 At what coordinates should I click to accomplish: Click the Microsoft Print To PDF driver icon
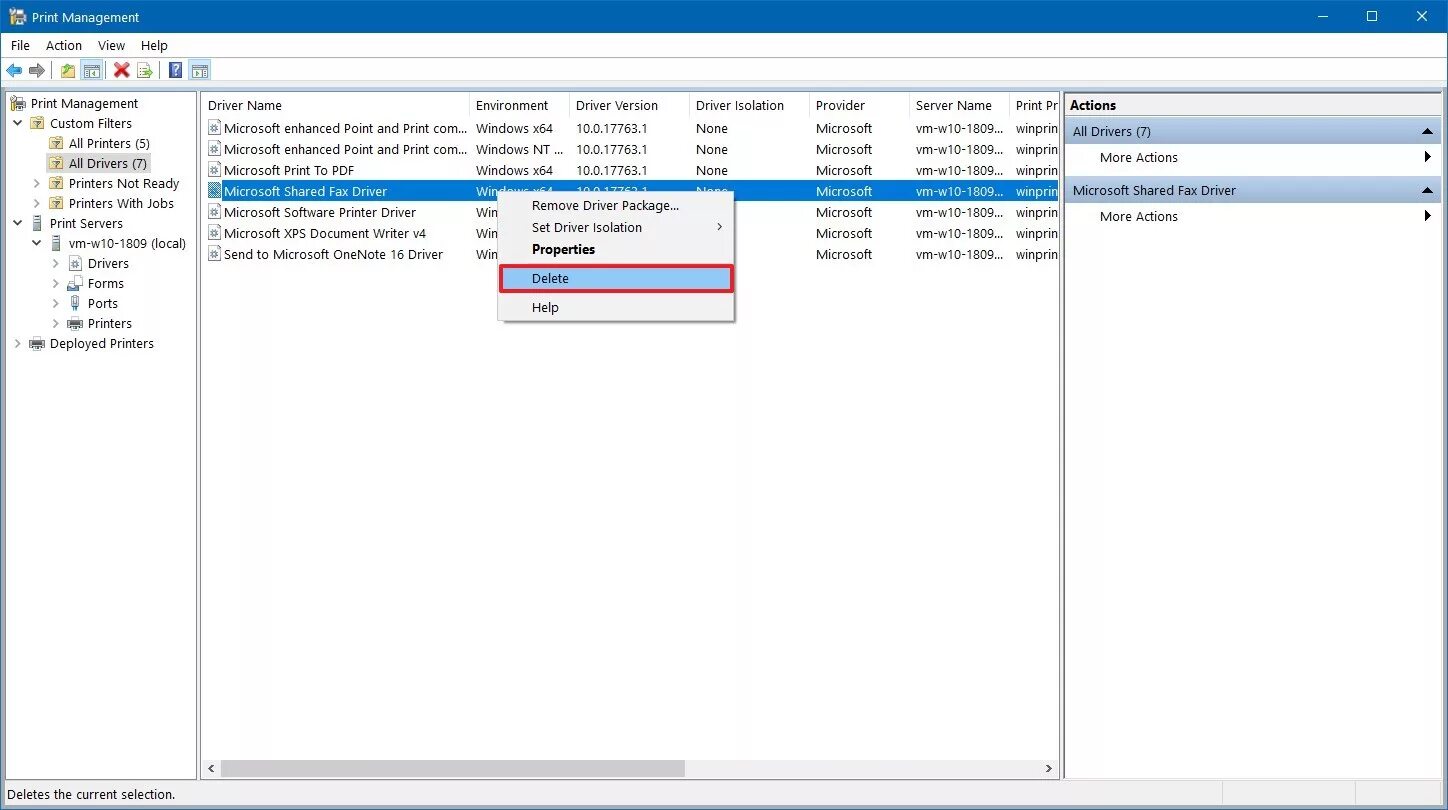[214, 170]
